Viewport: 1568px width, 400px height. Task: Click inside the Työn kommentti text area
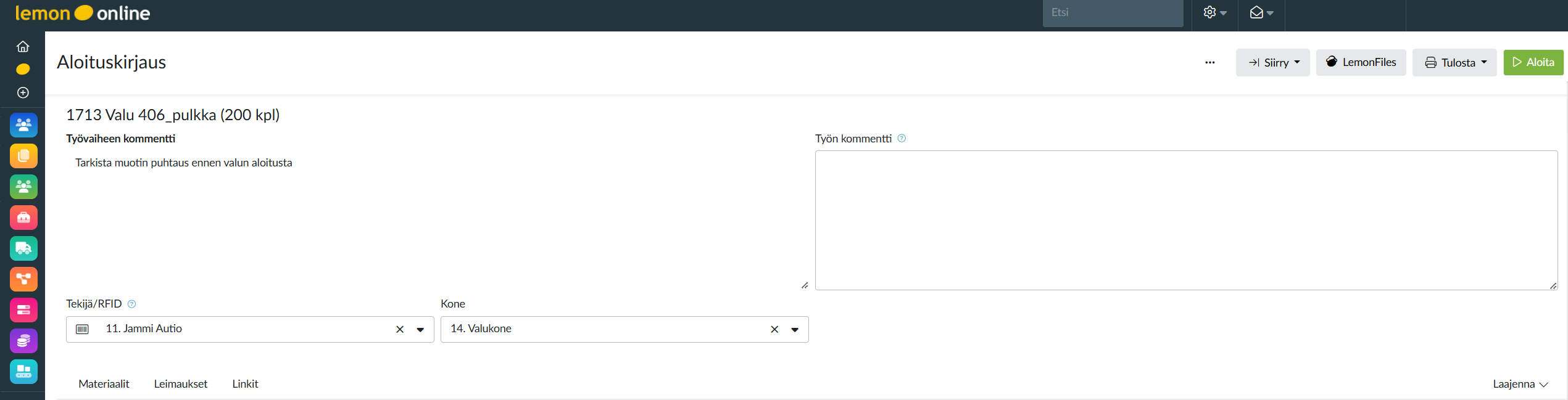(x=1185, y=220)
